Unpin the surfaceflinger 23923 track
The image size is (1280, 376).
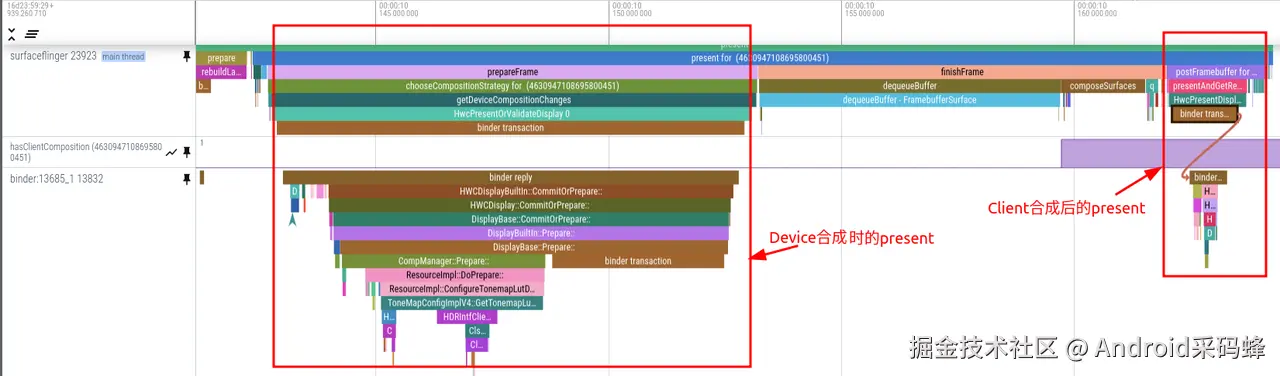186,57
